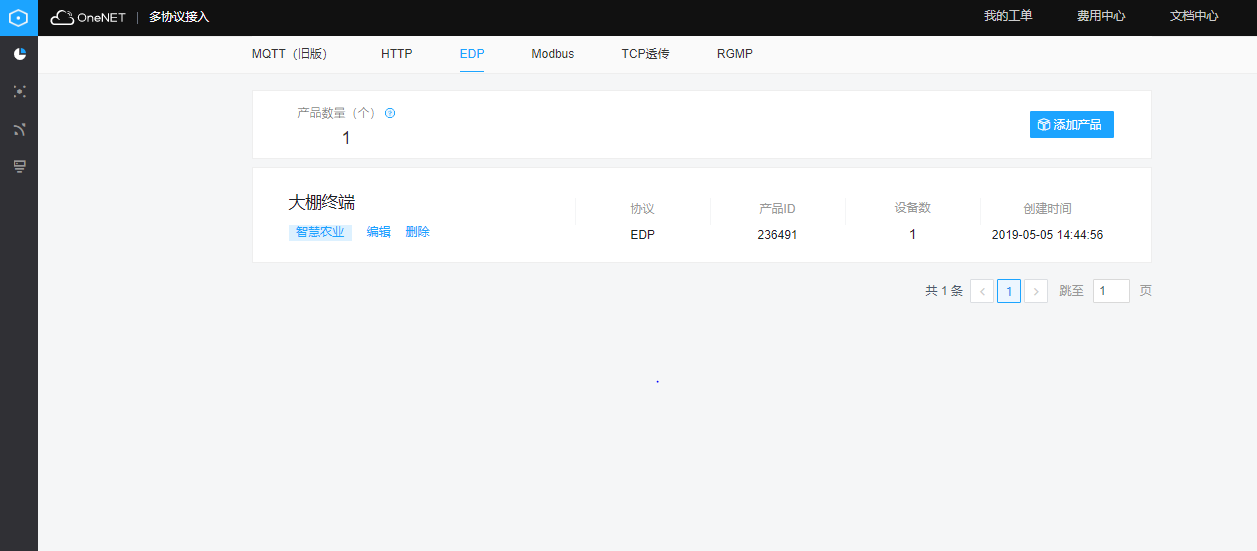1257x551 pixels.
Task: Click the 共 1 条 total text
Action: click(x=944, y=291)
